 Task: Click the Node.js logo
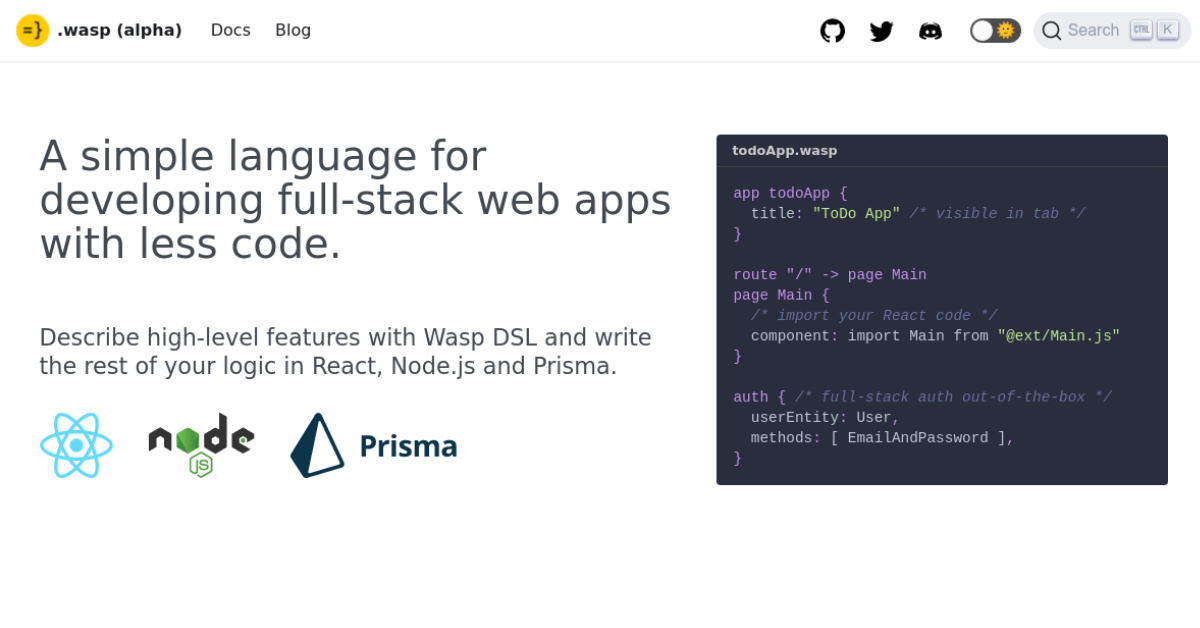pyautogui.click(x=201, y=445)
